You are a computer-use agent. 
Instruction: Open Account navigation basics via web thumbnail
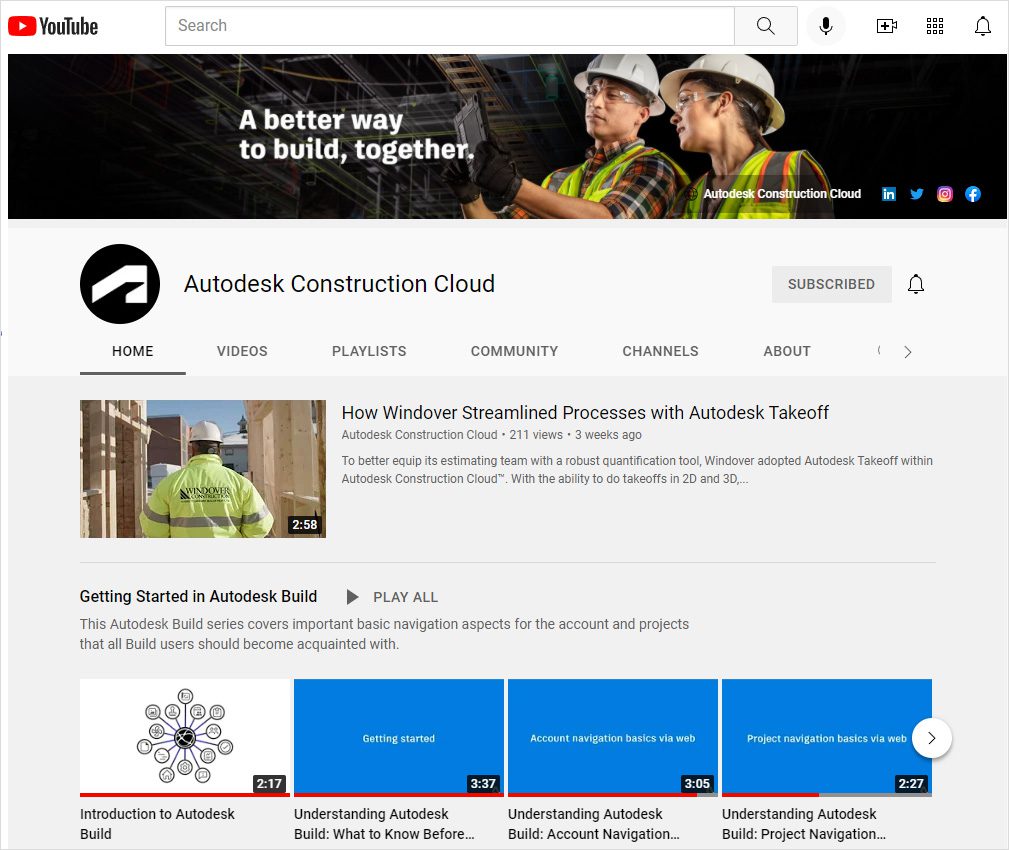(613, 737)
